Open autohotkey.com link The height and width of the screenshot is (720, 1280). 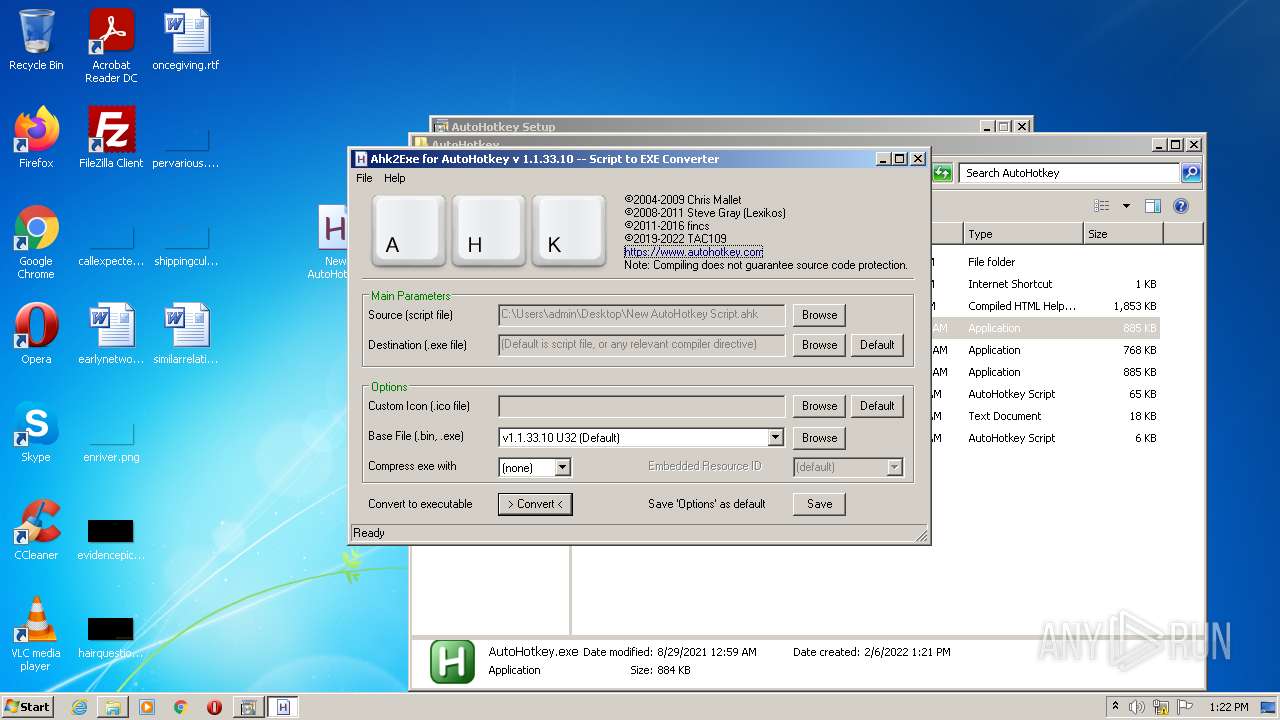coord(693,252)
